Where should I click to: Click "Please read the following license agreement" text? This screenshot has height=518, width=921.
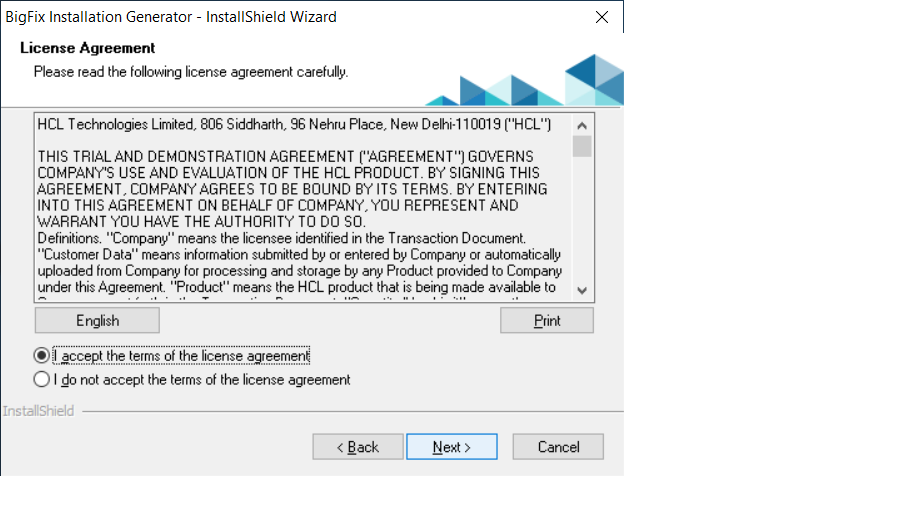click(191, 72)
